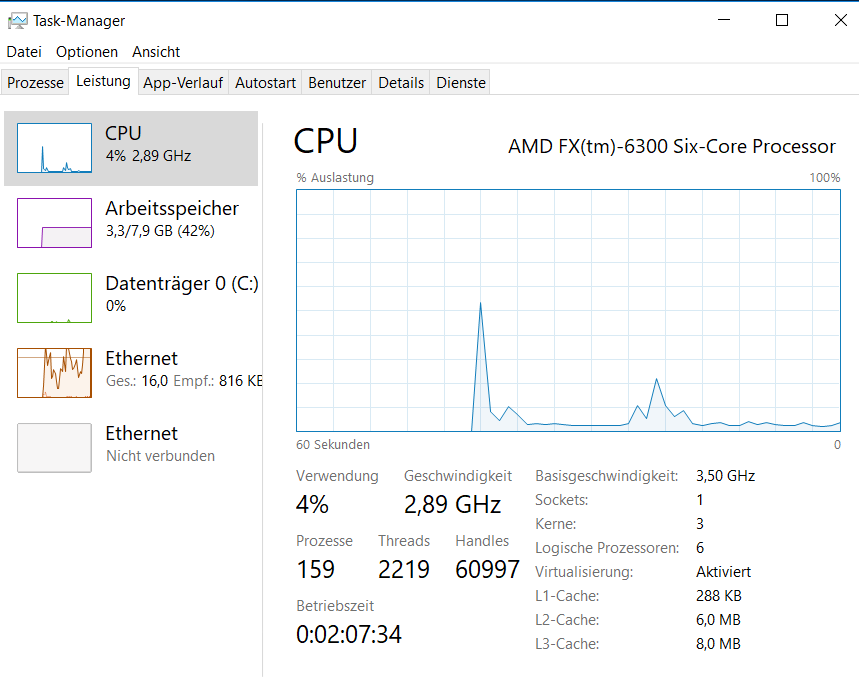Switch to the Dienste tab

pyautogui.click(x=461, y=83)
